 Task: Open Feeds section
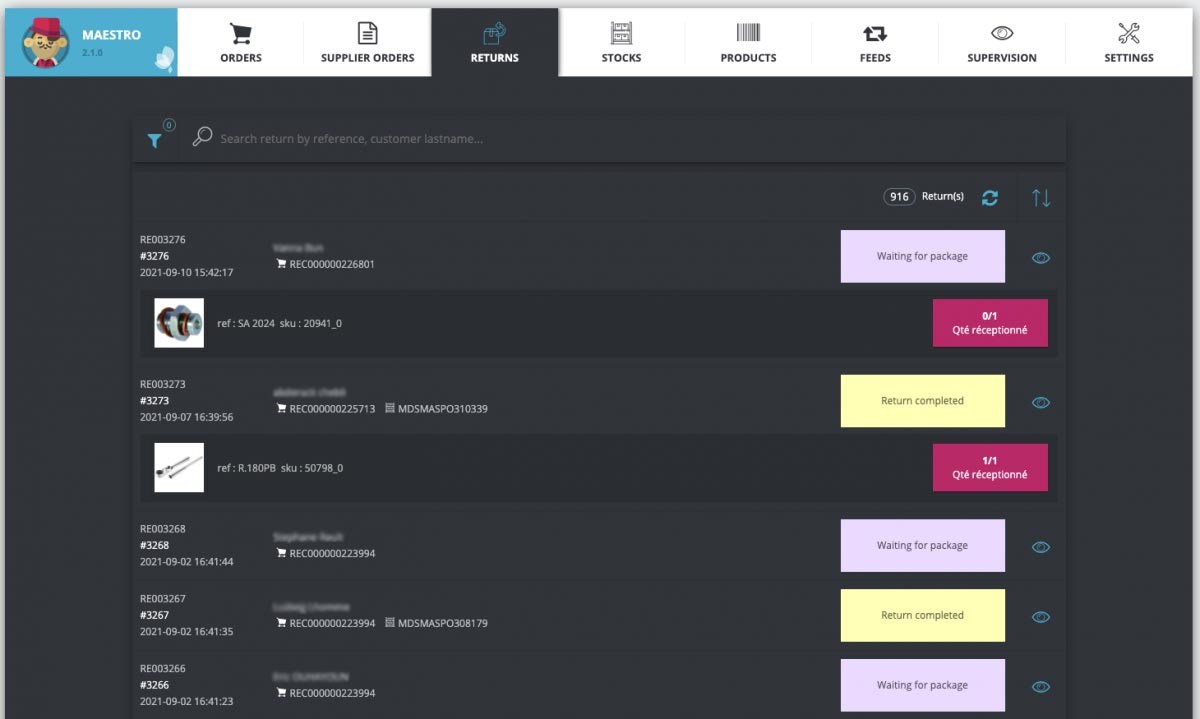point(875,43)
